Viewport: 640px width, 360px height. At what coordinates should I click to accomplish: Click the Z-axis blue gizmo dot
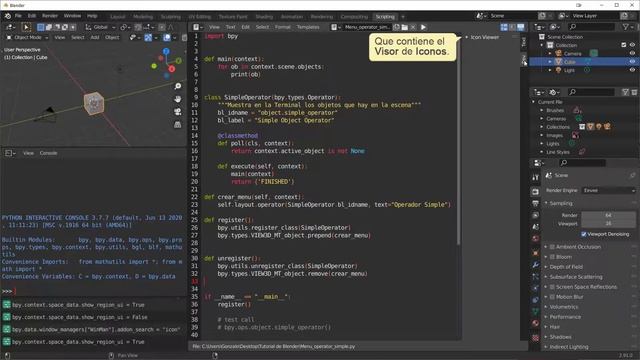pos(166,51)
